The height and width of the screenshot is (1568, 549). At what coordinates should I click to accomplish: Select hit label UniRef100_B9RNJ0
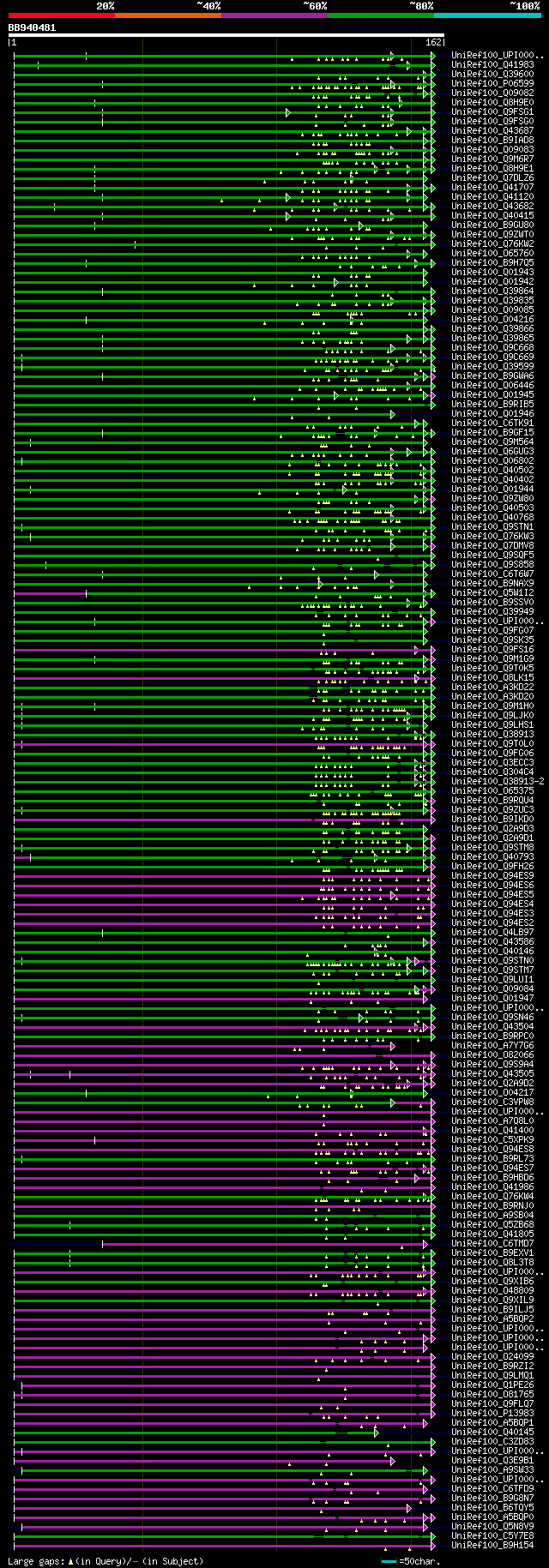(492, 1206)
